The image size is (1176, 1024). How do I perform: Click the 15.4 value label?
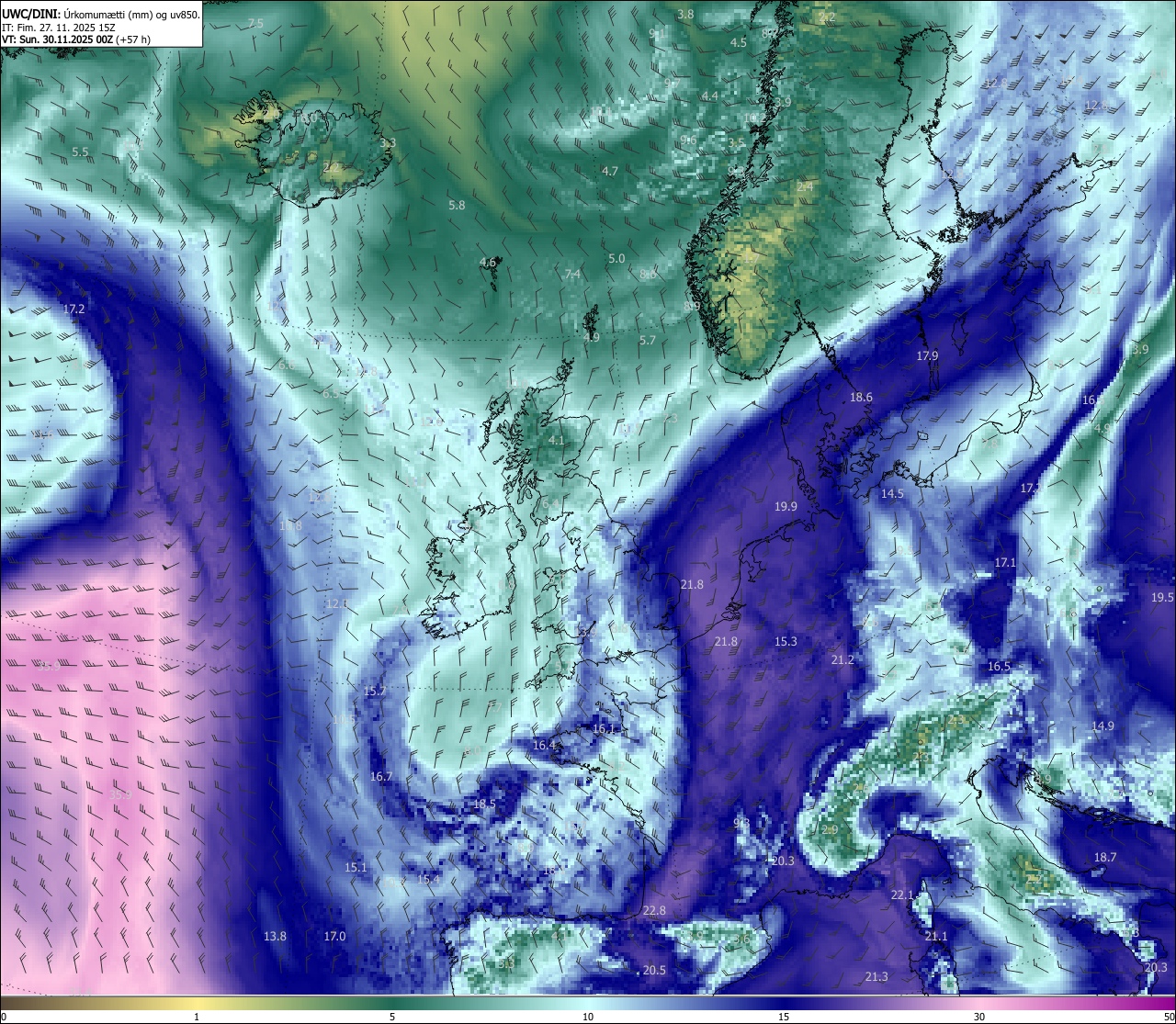click(x=429, y=880)
